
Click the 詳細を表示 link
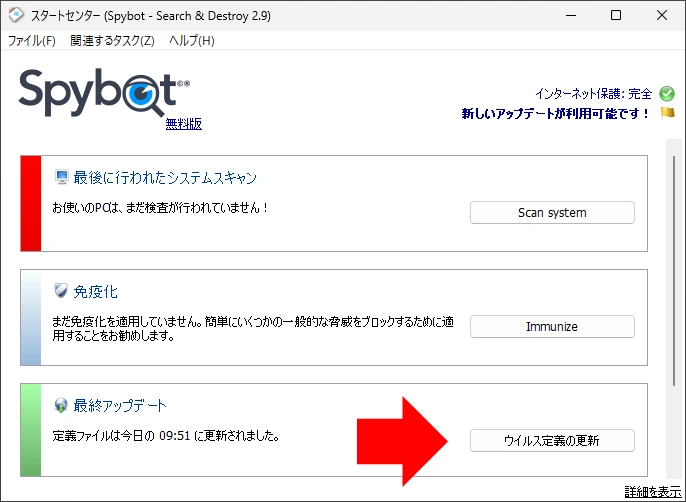pyautogui.click(x=653, y=491)
